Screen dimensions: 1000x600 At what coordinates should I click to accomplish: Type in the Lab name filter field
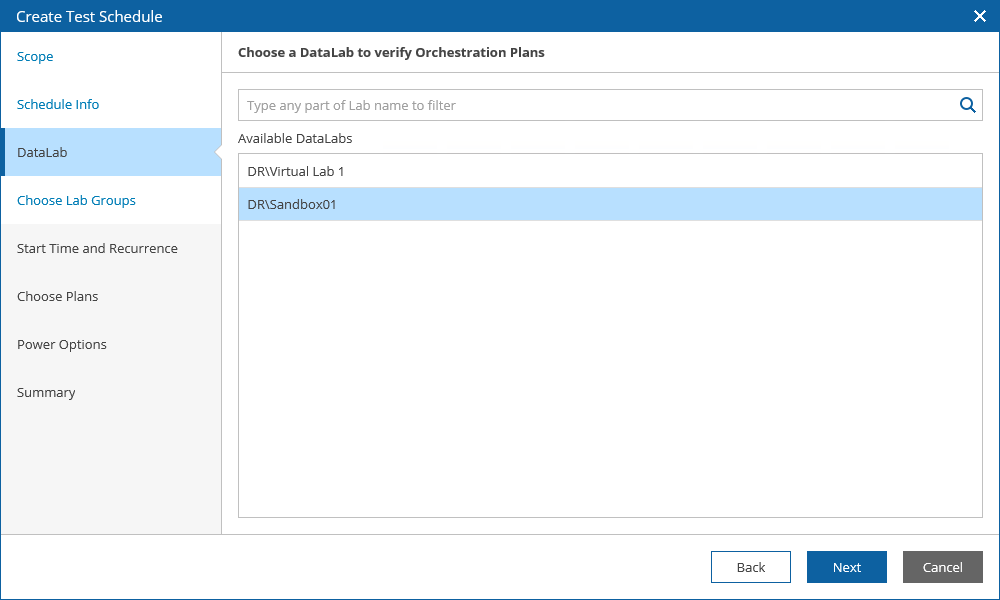pyautogui.click(x=597, y=105)
